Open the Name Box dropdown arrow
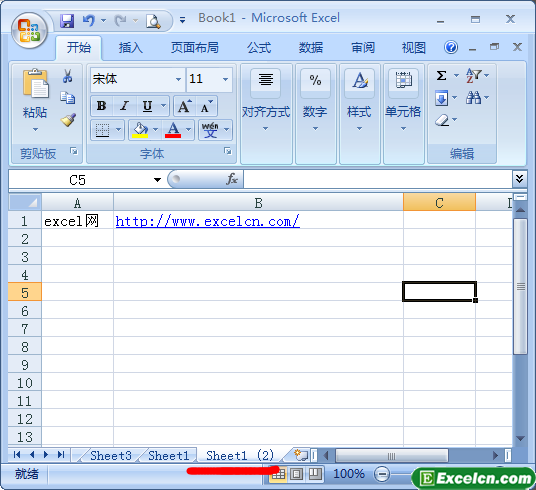Screen dimensions: 536x490 [157, 180]
